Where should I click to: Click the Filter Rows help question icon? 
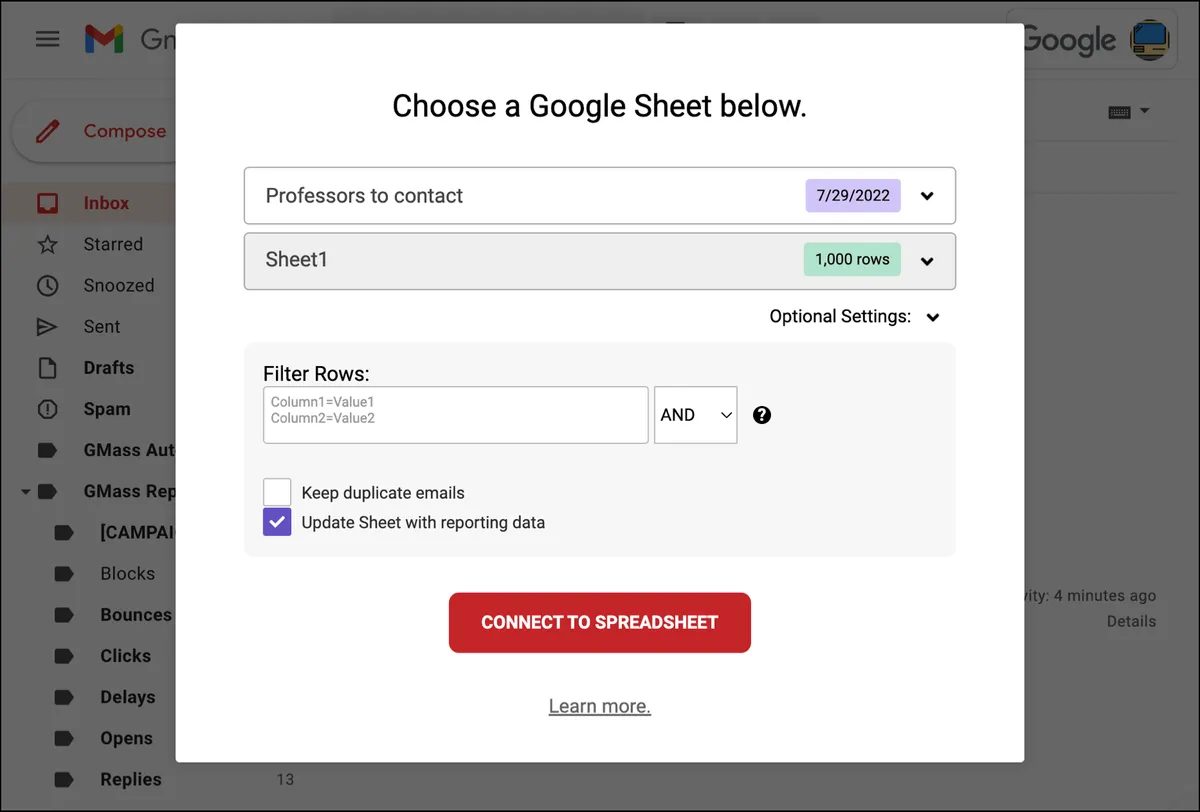762,415
